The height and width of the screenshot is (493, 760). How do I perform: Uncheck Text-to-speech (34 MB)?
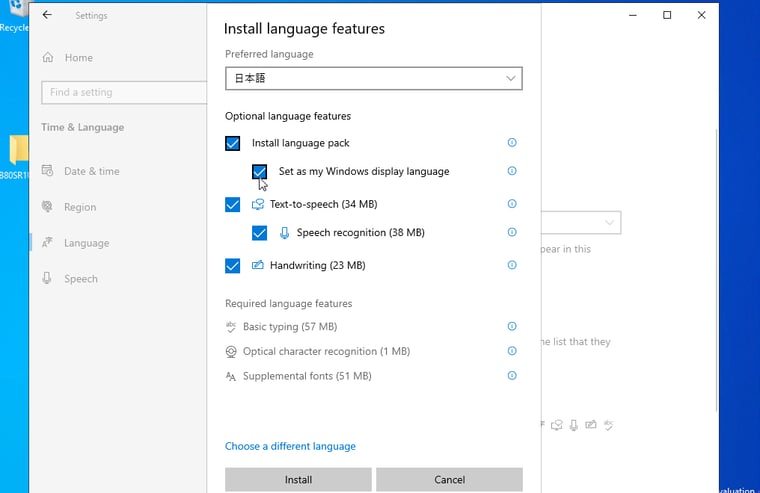tap(233, 205)
